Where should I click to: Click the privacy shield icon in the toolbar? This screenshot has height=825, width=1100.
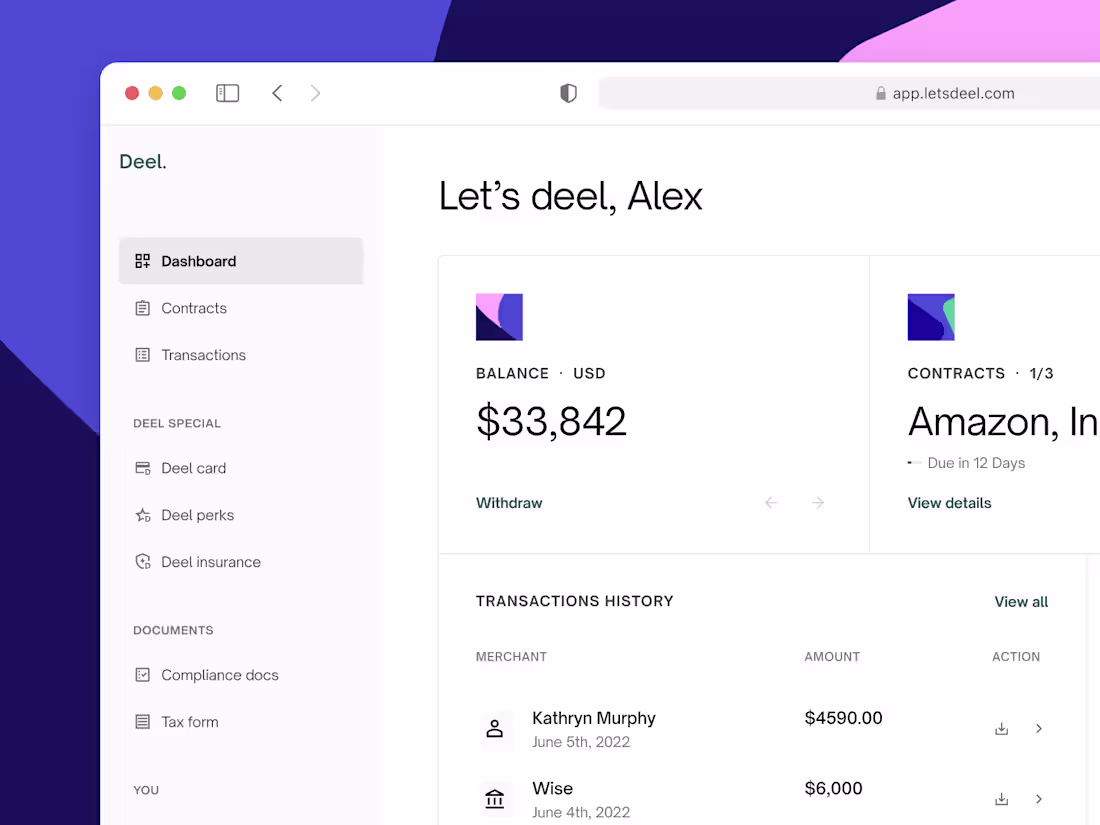(x=568, y=92)
